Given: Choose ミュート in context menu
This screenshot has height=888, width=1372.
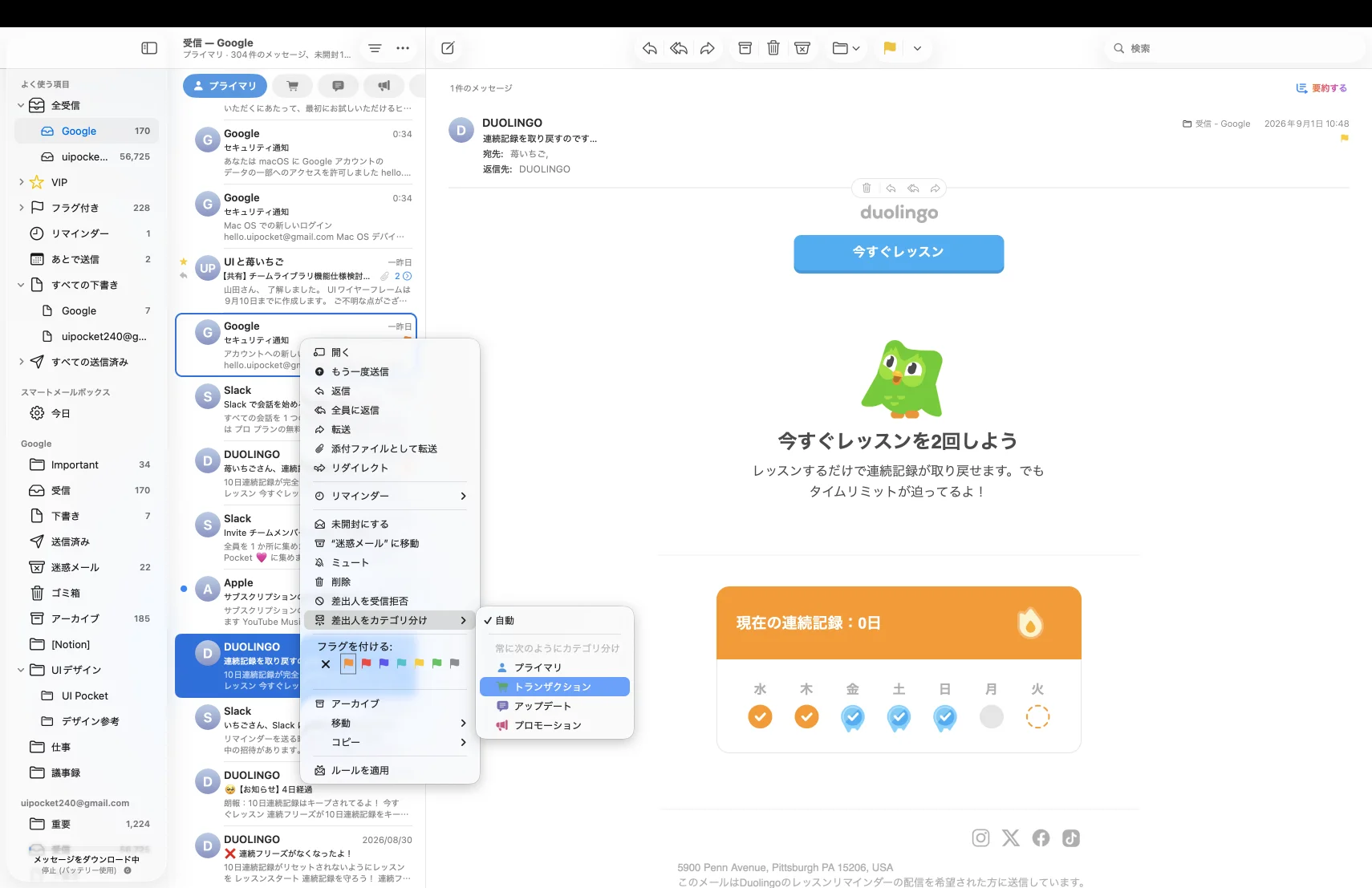Looking at the screenshot, I should 390,562.
